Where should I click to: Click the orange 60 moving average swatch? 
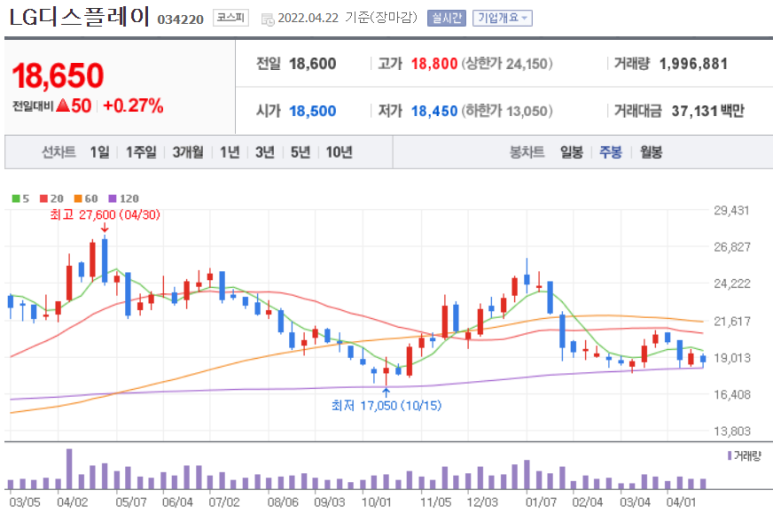coord(77,198)
